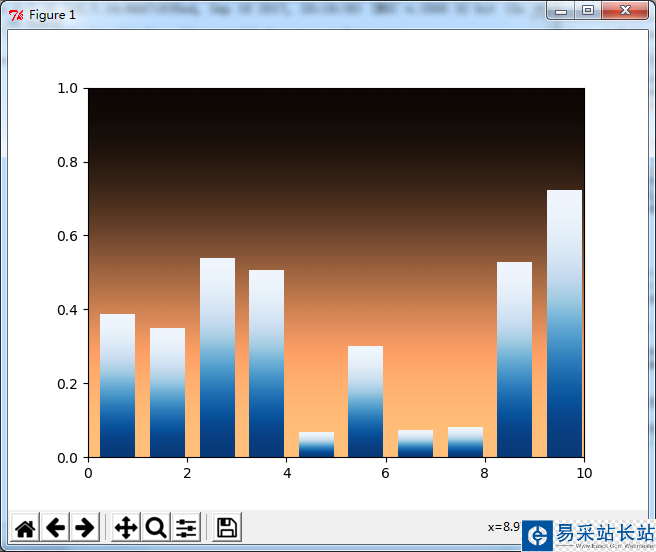Minimize the Figure 1 window
This screenshot has width=656, height=552.
(561, 10)
